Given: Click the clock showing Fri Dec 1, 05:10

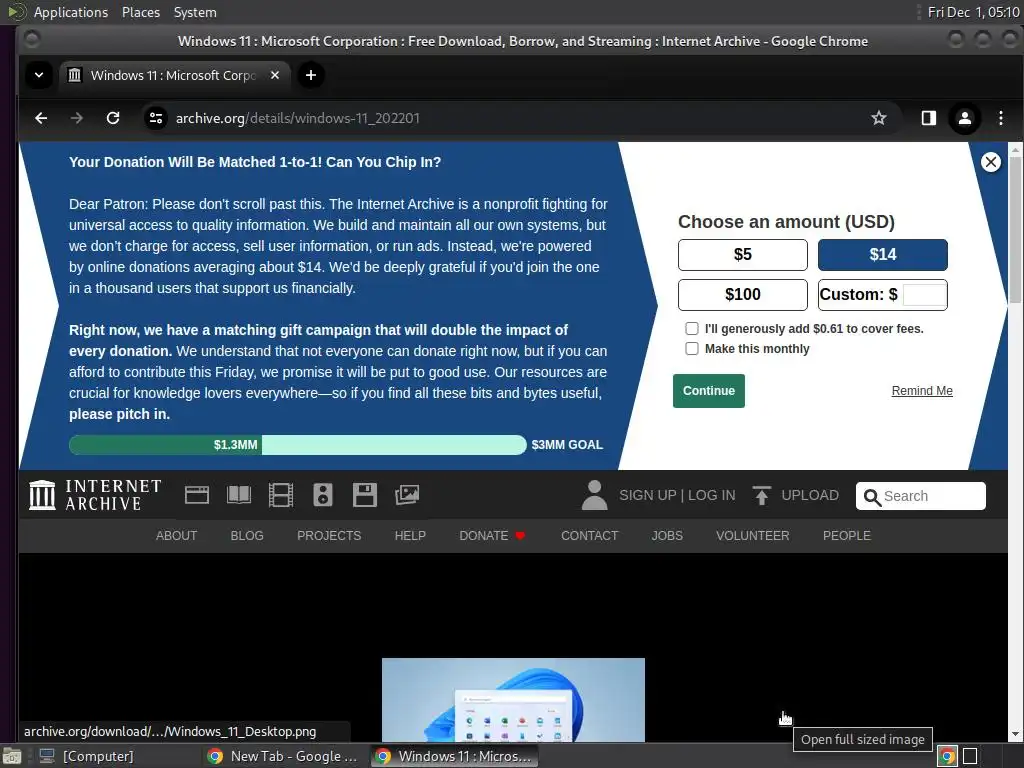Looking at the screenshot, I should point(973,12).
